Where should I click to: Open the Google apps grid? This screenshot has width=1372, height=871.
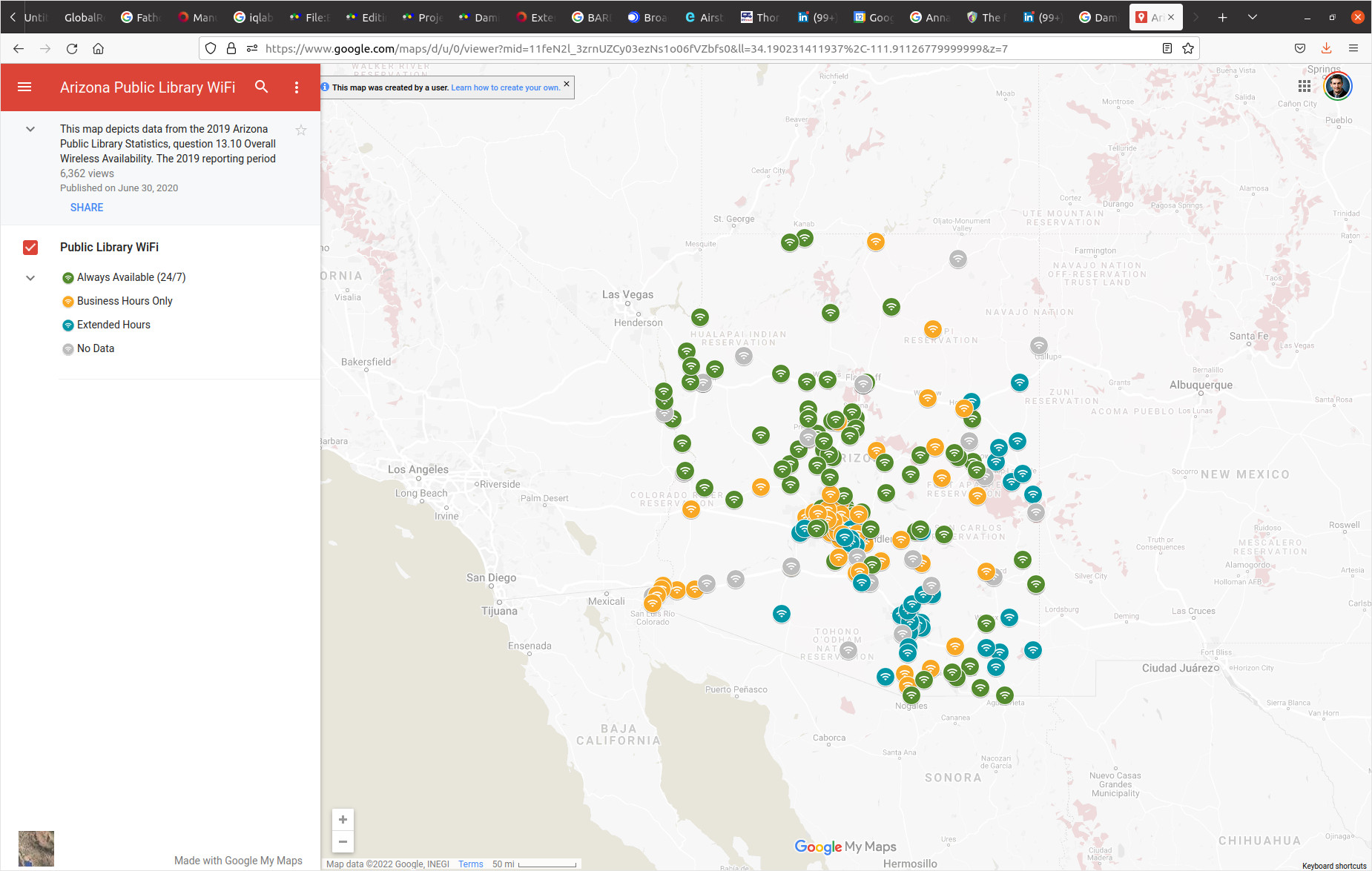pyautogui.click(x=1304, y=87)
